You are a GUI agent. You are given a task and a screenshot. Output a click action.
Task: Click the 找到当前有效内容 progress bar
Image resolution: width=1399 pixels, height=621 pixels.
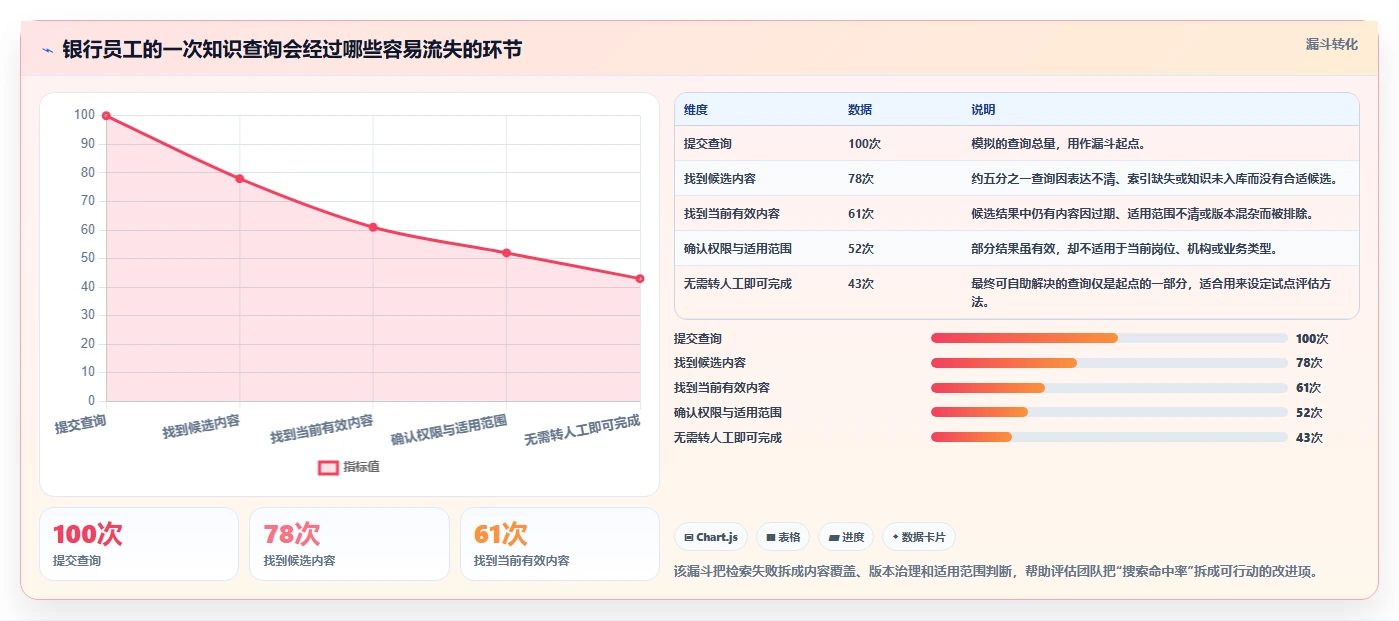tap(1109, 388)
